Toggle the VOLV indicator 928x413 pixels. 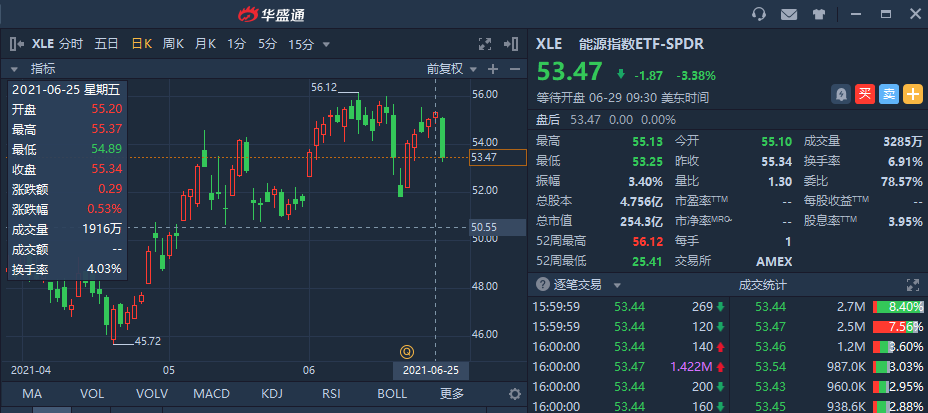click(152, 394)
